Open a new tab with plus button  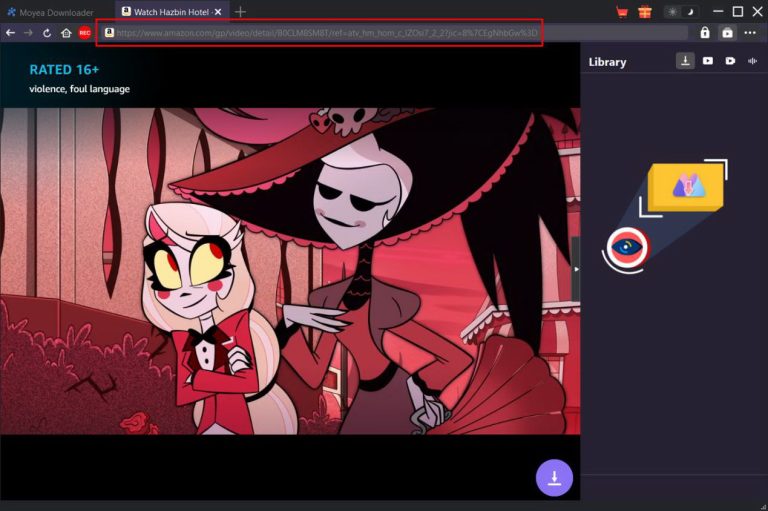point(240,12)
